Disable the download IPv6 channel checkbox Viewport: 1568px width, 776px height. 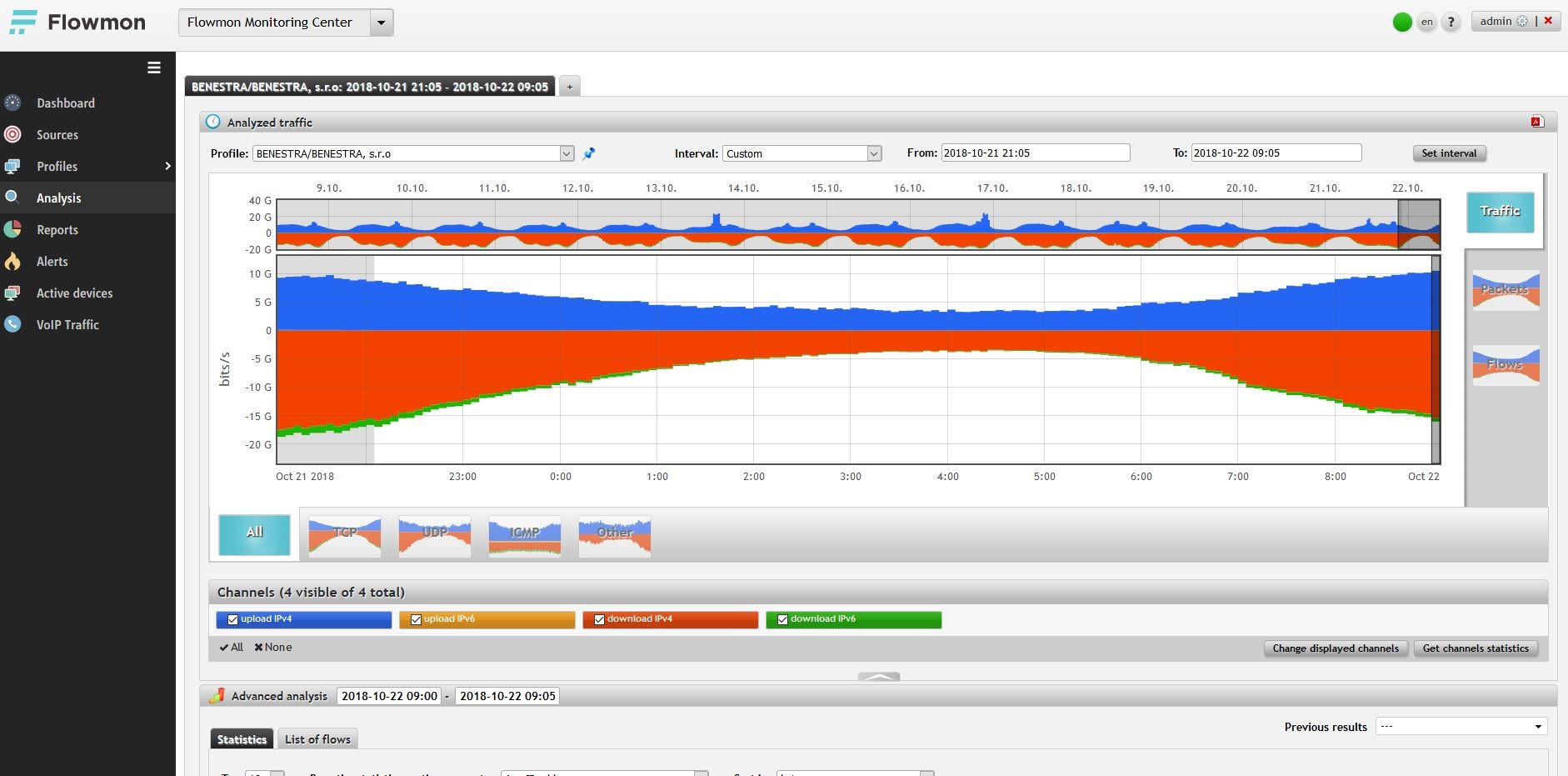782,619
